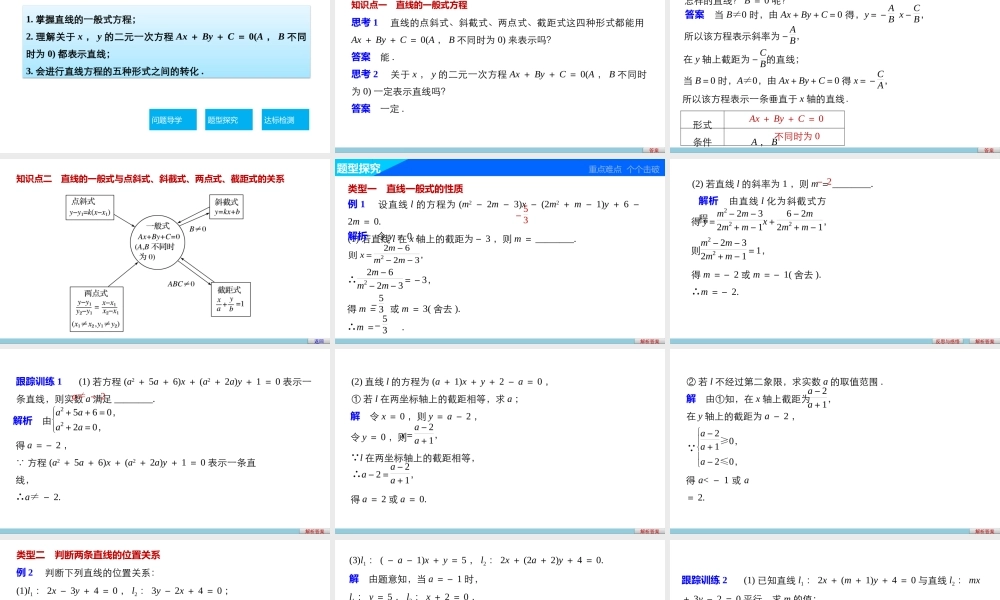Click 答案 button on the 知识点一 slide
Screen dimensions: 1000x600
653,150
